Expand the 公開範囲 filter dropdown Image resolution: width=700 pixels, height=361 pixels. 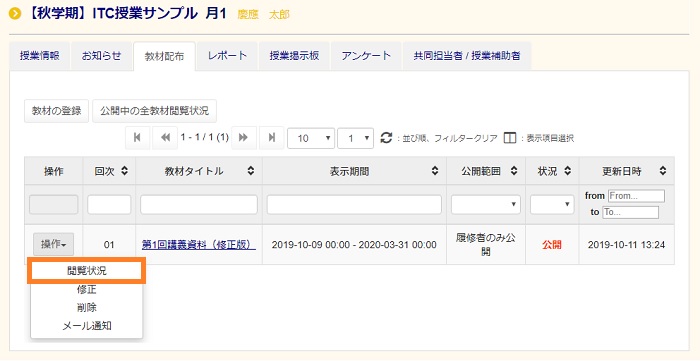(x=486, y=204)
